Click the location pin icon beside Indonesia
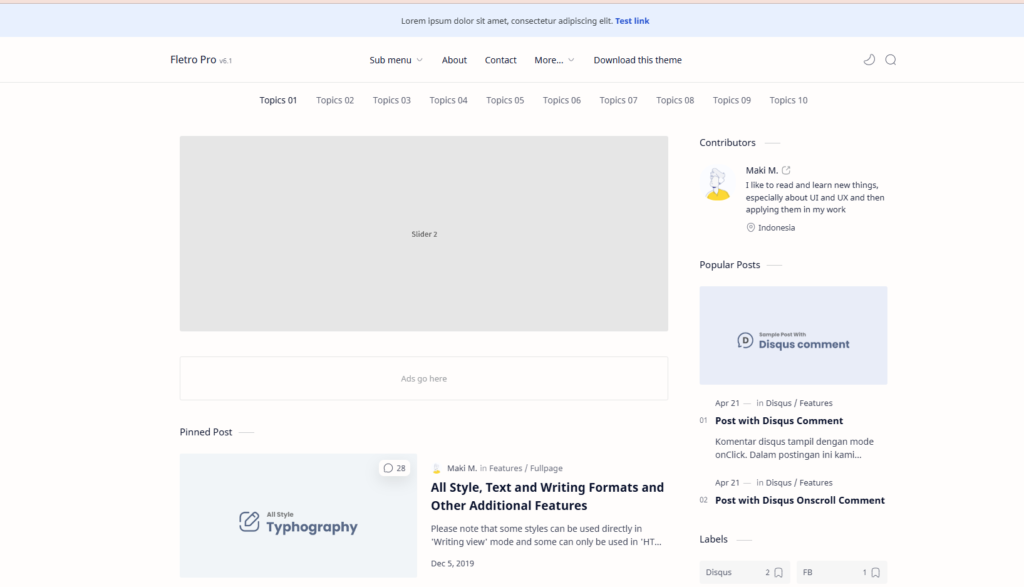Image resolution: width=1024 pixels, height=587 pixels. (750, 227)
